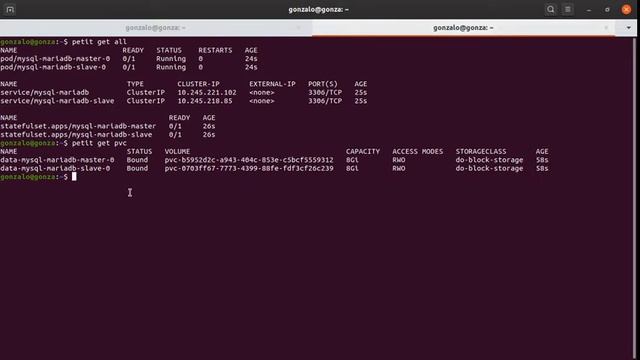640x360 pixels.
Task: Open the terminal search icon
Action: pos(550,9)
